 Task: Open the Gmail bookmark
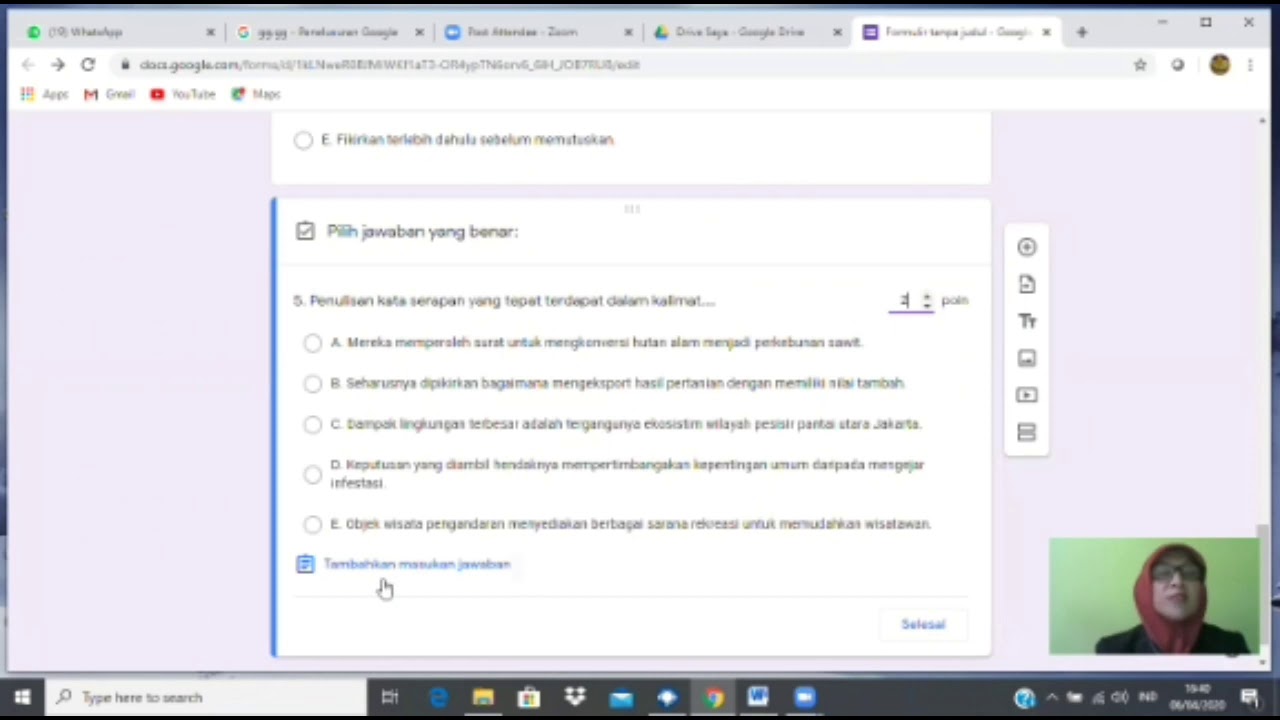point(109,94)
